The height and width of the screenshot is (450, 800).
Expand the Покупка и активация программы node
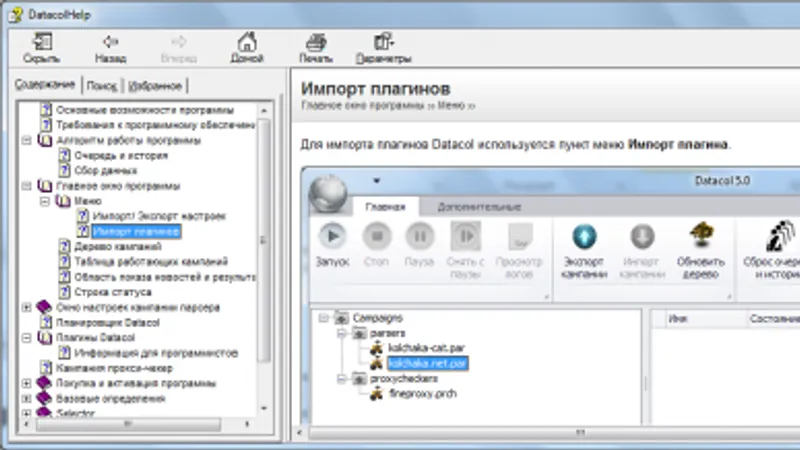(27, 383)
